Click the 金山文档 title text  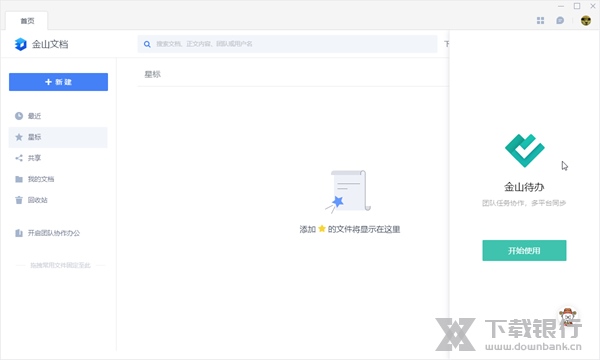50,44
